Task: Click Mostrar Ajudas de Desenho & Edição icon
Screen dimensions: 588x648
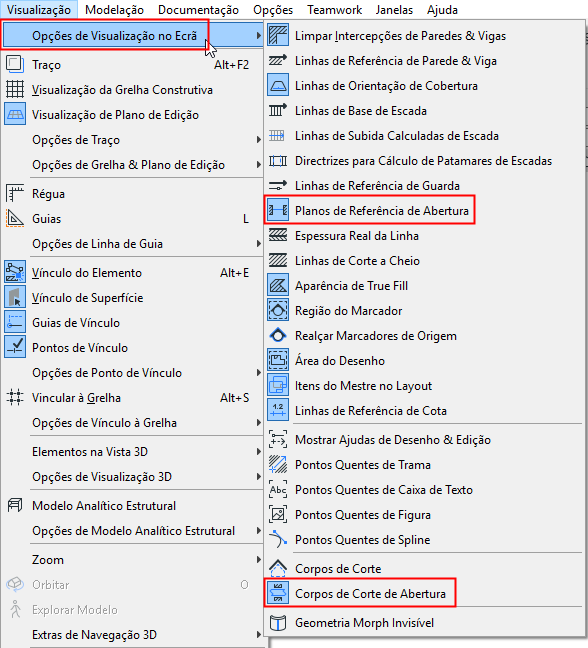Action: tap(278, 440)
